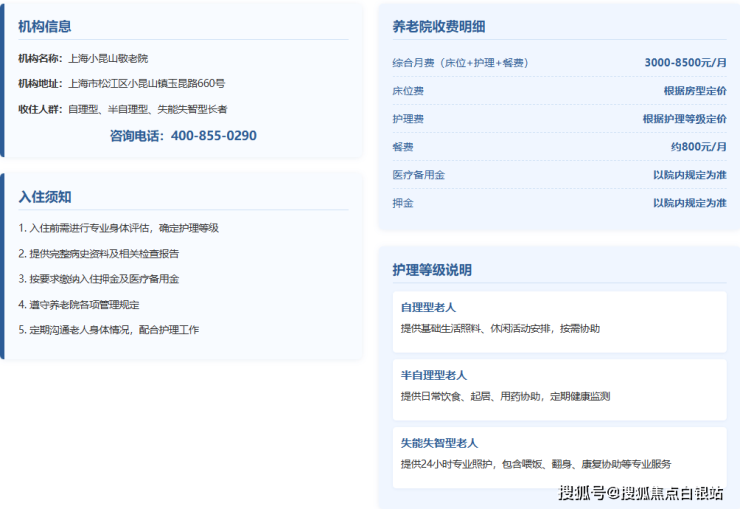Image resolution: width=740 pixels, height=509 pixels.
Task: Click the 收住人群 line listing resident types
Action: coord(123,109)
